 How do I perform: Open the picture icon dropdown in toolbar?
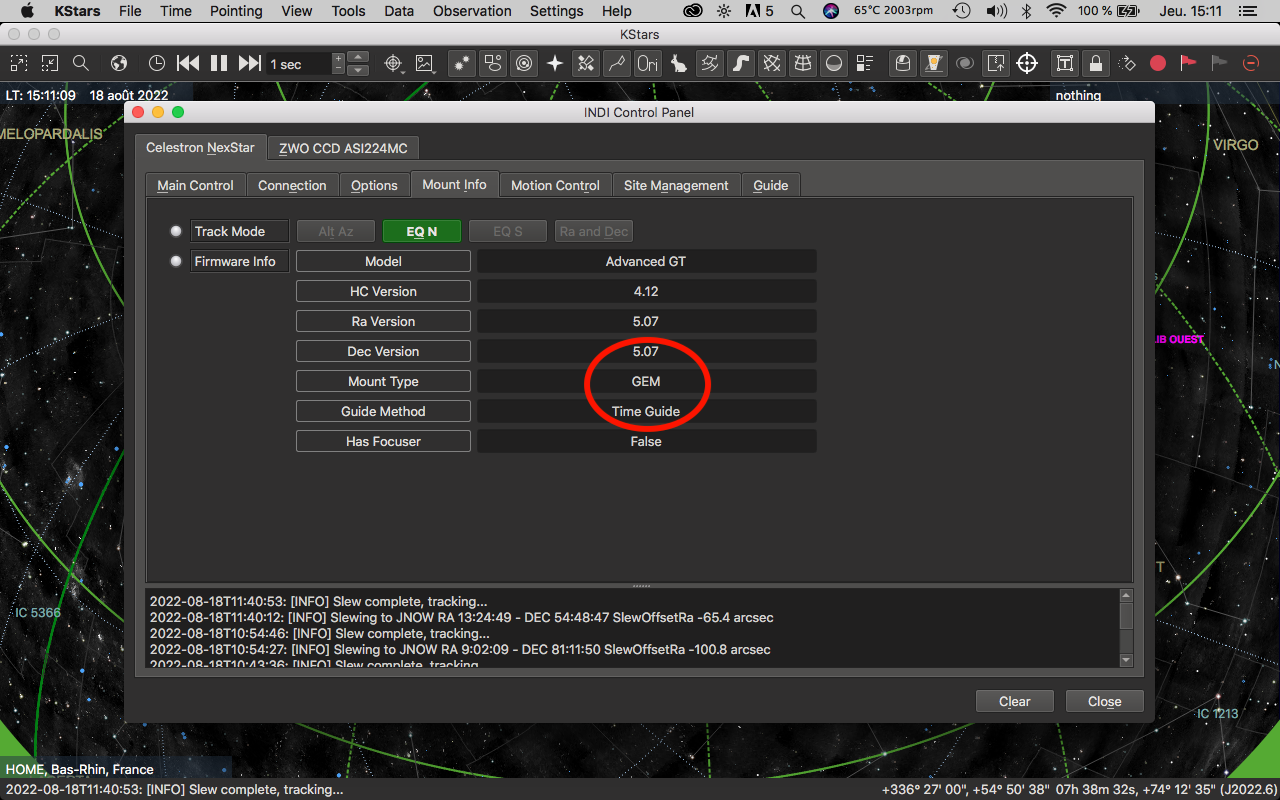point(426,63)
